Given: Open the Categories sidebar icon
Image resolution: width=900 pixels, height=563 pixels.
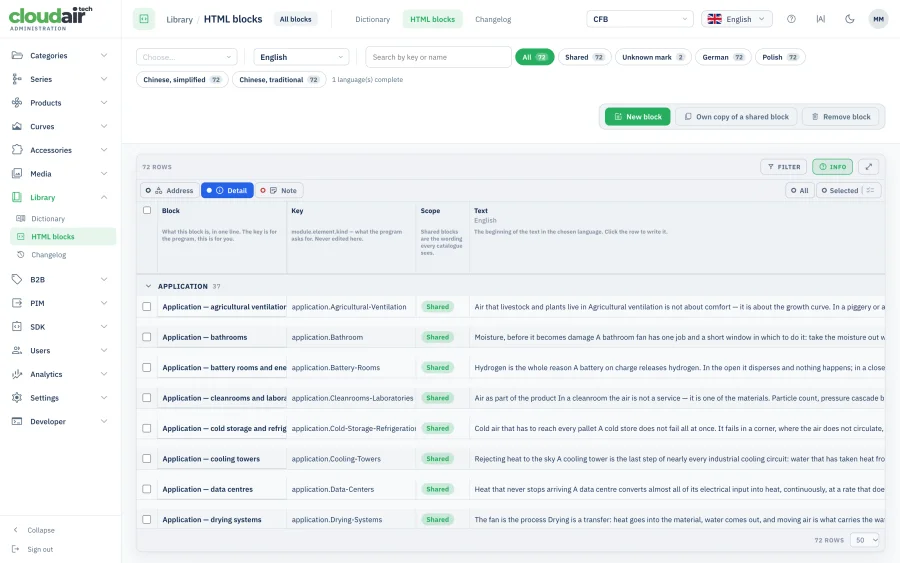Looking at the screenshot, I should coord(17,56).
